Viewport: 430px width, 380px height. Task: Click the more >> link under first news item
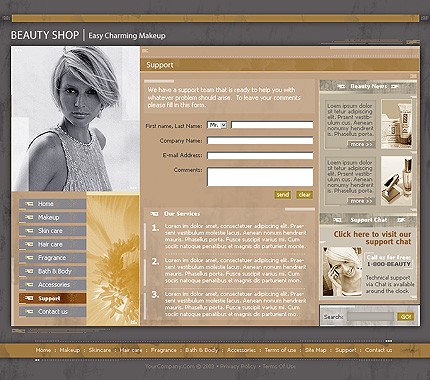pos(361,144)
